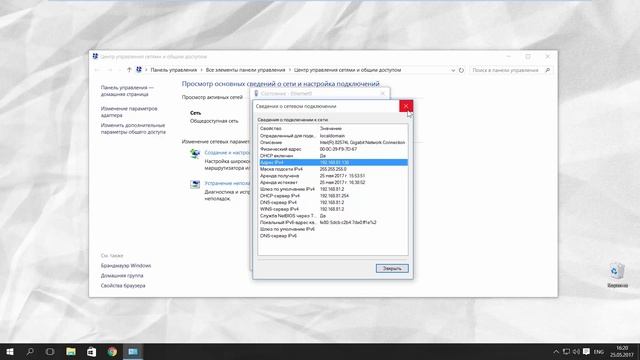Open Task View from the taskbar
This screenshot has width=640, height=360.
(50, 351)
